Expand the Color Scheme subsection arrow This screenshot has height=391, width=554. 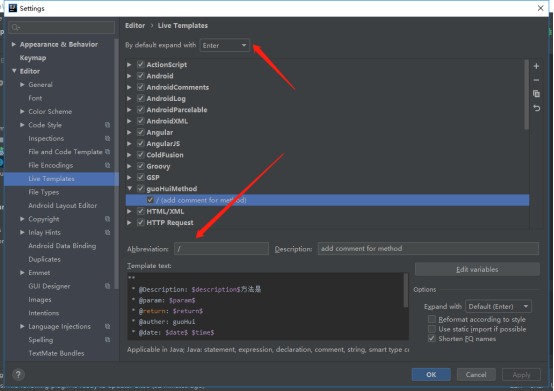[x=22, y=111]
